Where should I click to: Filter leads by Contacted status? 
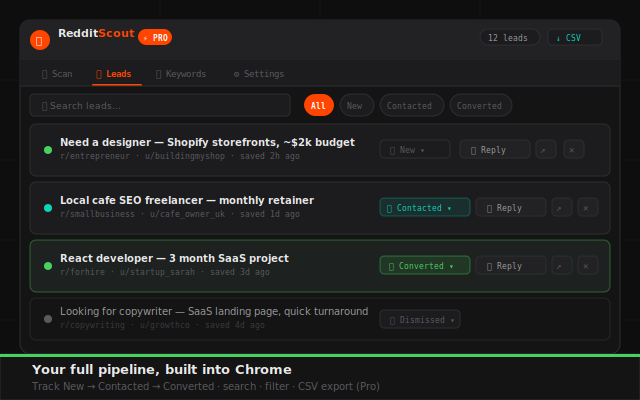(x=411, y=105)
